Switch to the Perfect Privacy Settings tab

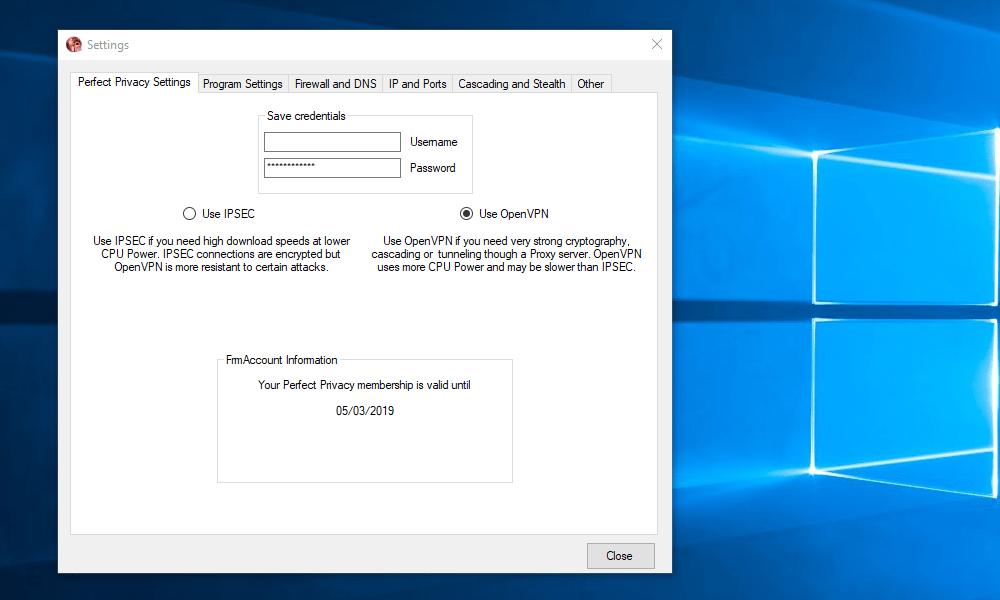(x=134, y=83)
